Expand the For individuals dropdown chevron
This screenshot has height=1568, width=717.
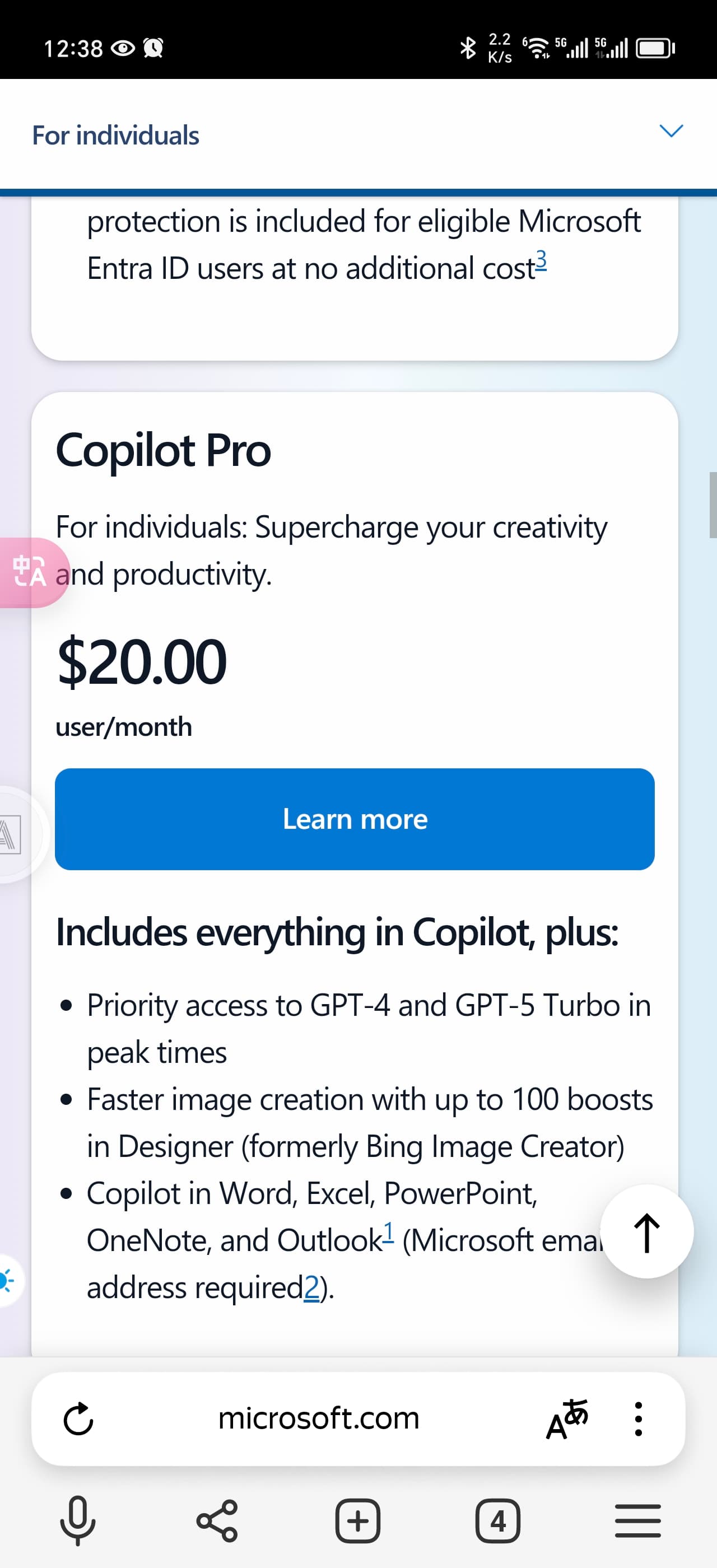[672, 130]
